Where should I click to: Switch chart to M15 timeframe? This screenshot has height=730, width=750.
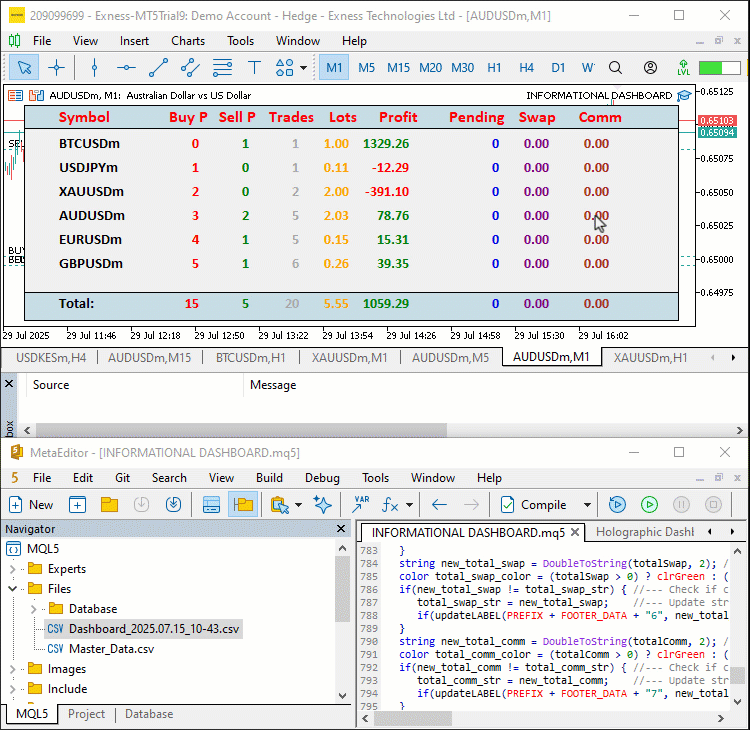click(x=398, y=67)
